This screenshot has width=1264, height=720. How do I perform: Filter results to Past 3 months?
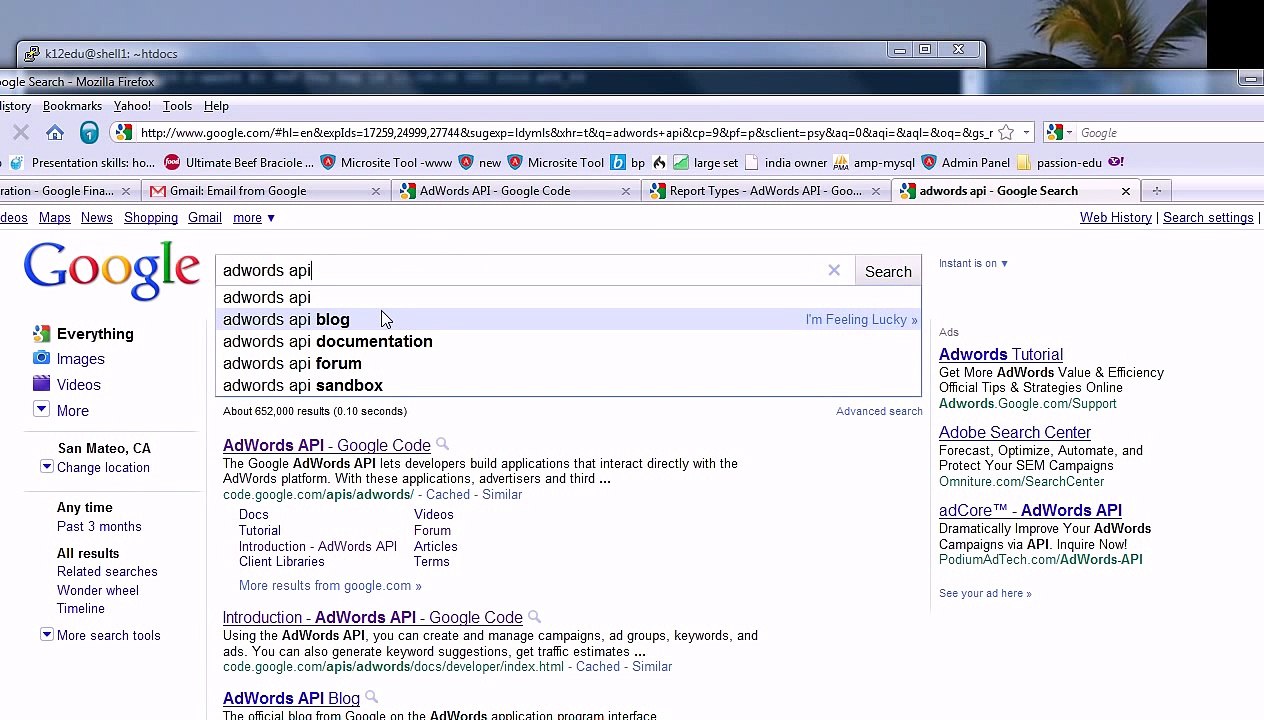pos(99,527)
